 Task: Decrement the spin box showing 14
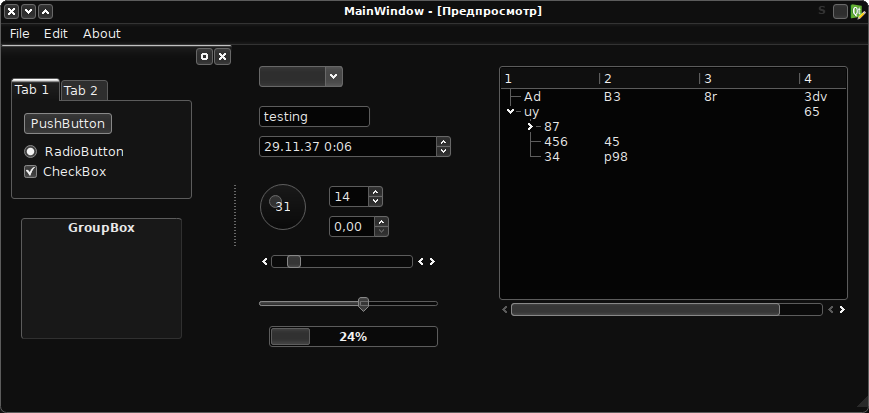(x=376, y=201)
